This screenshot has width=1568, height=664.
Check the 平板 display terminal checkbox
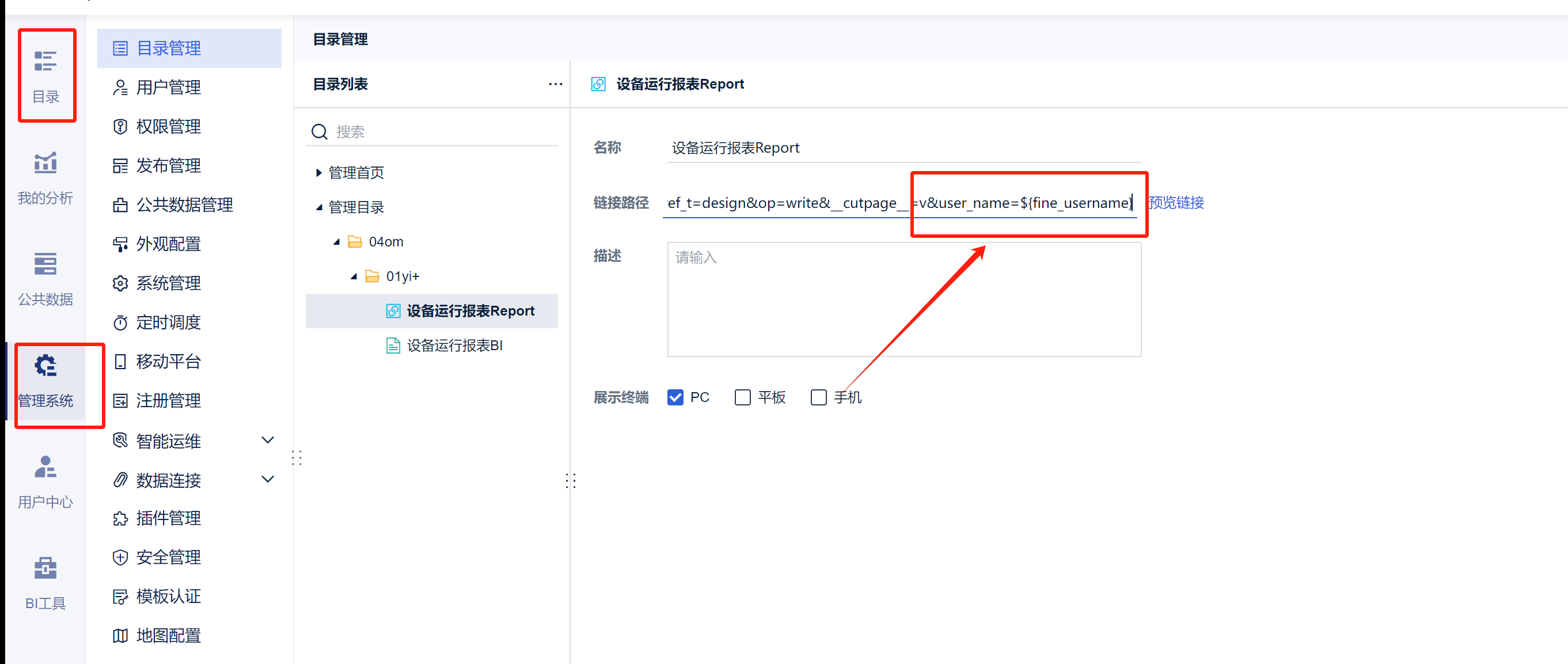743,397
